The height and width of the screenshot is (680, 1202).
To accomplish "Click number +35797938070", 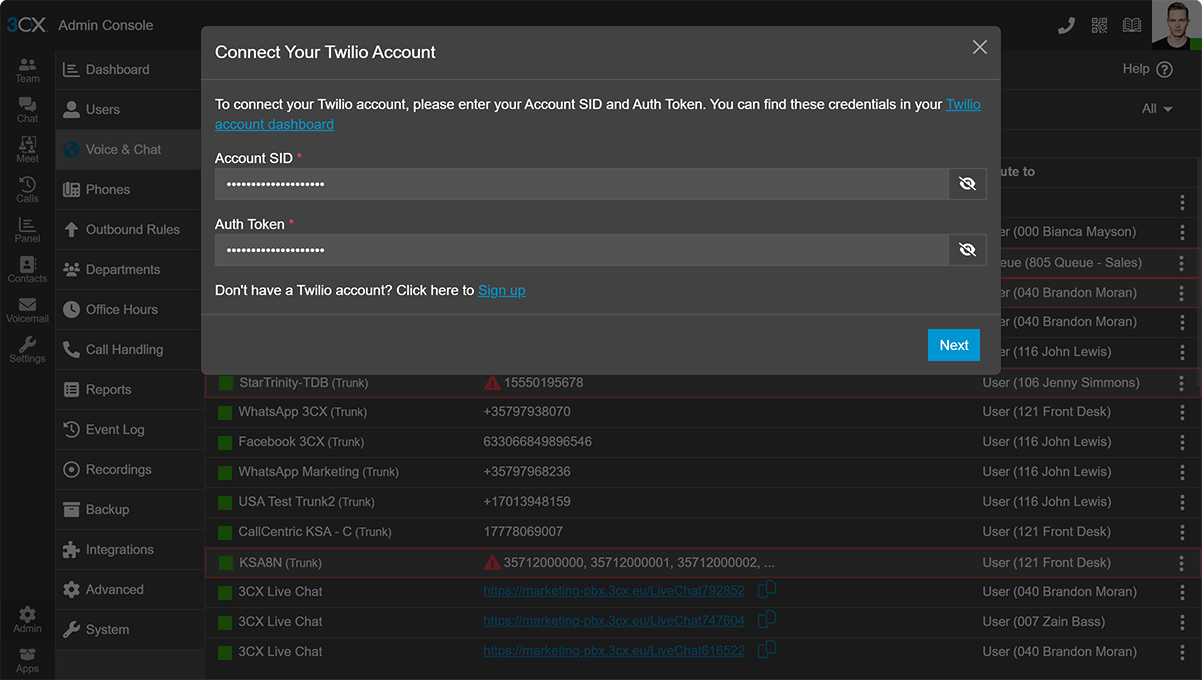I will coord(527,412).
